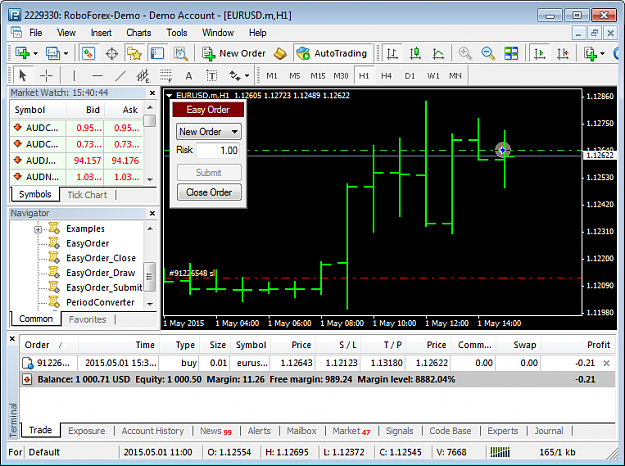The height and width of the screenshot is (466, 625).
Task: Open the Strategy Tester magnifier icon
Action: click(181, 53)
